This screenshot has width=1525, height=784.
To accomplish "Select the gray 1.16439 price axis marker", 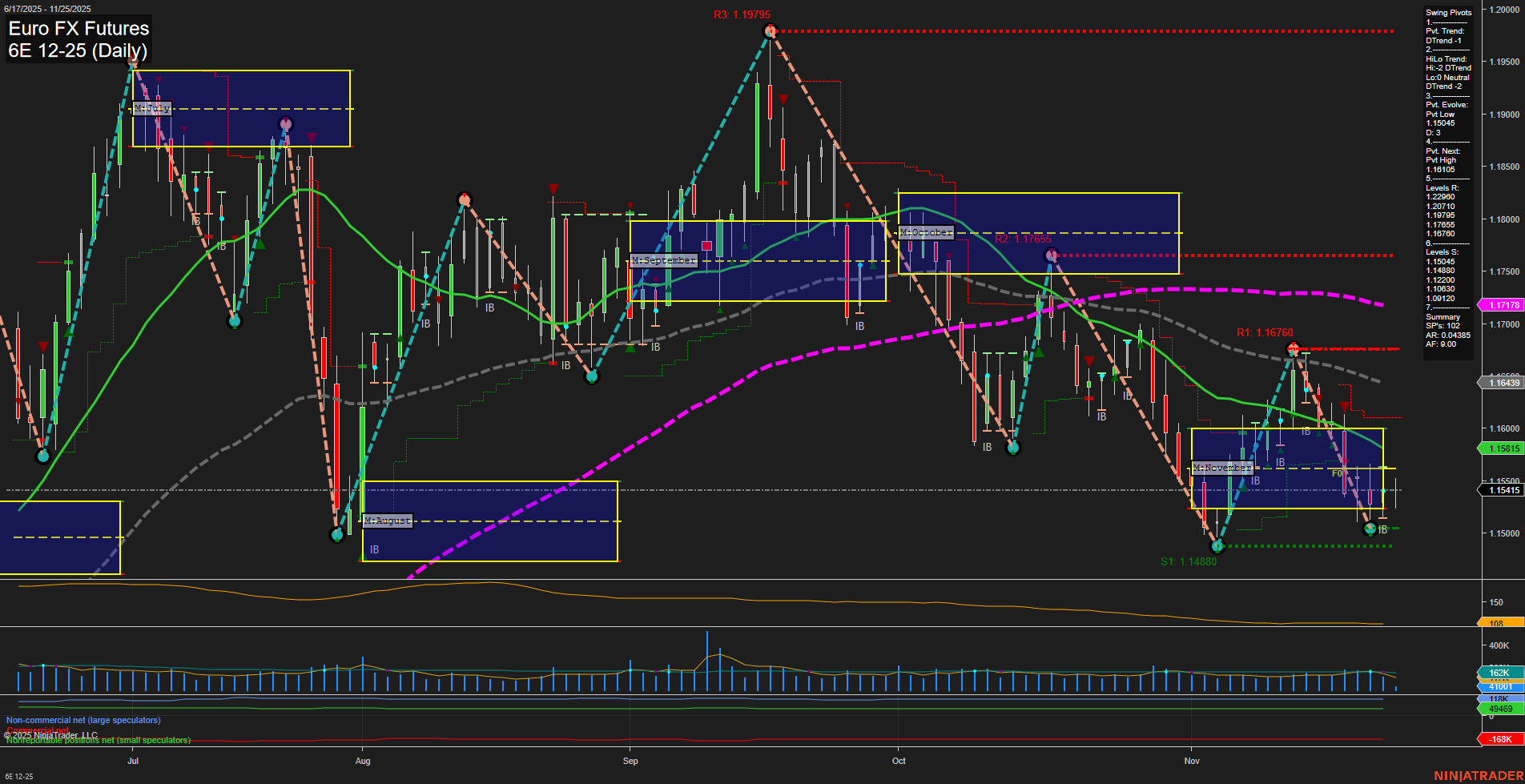I will coord(1503,383).
